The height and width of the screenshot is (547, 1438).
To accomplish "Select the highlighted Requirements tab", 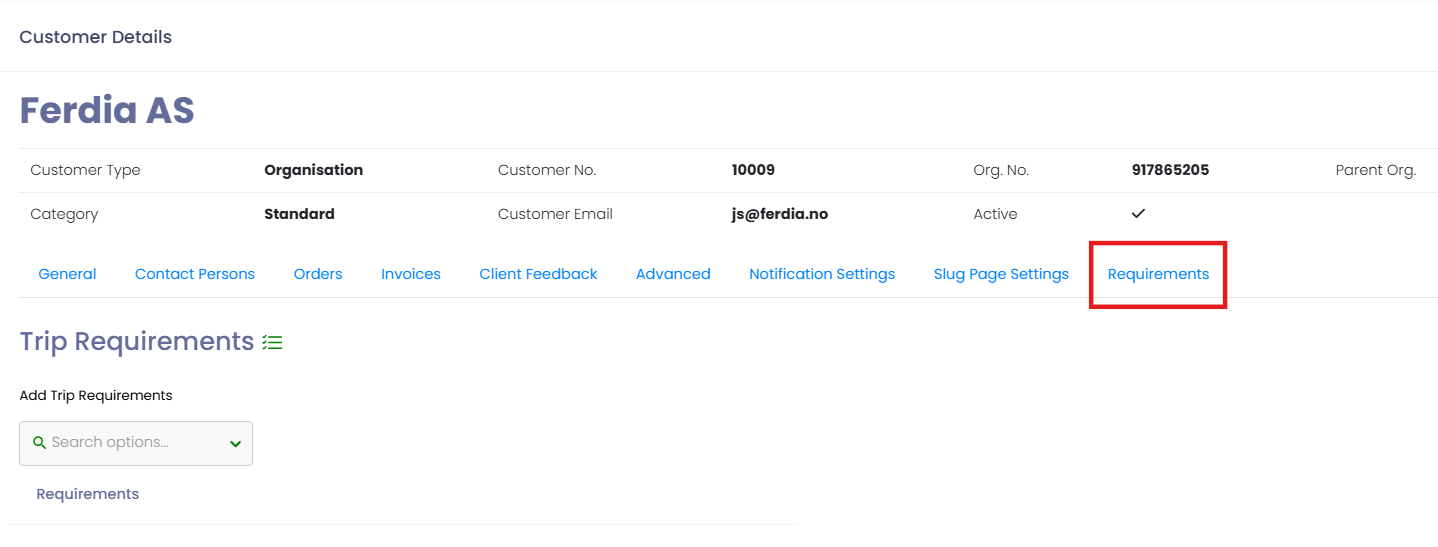I will pyautogui.click(x=1158, y=274).
